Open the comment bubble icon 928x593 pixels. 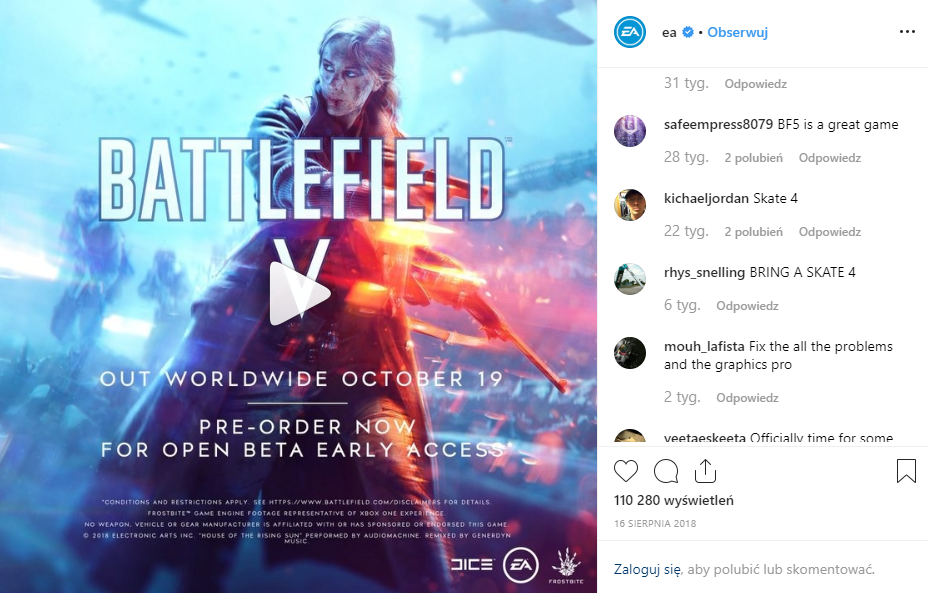click(666, 471)
